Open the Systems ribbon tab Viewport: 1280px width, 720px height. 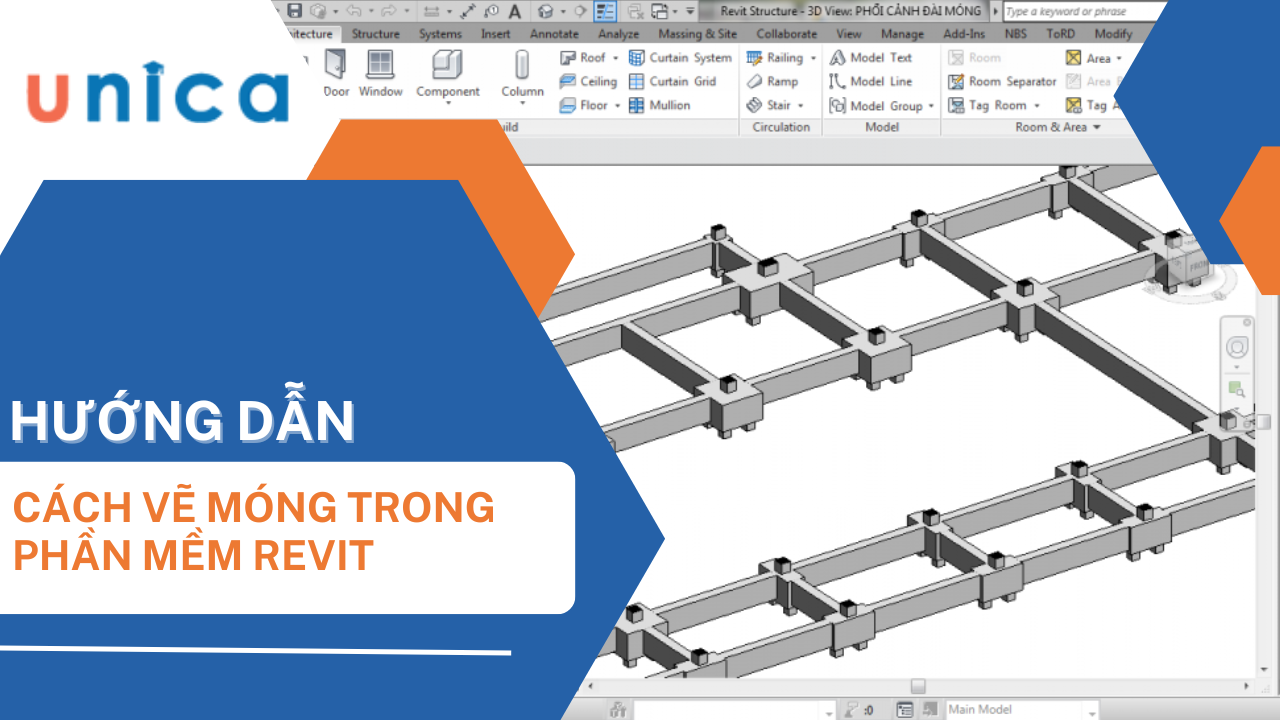tap(440, 34)
